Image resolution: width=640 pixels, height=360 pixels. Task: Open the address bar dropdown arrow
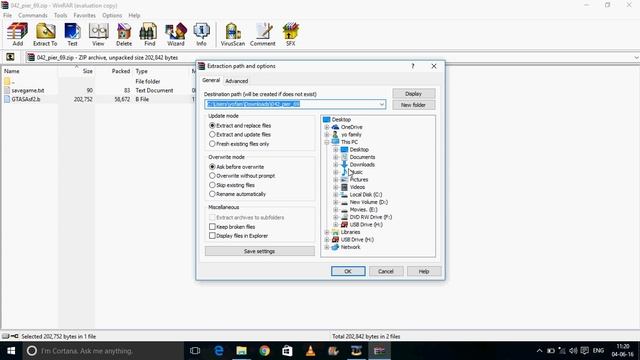[636, 58]
